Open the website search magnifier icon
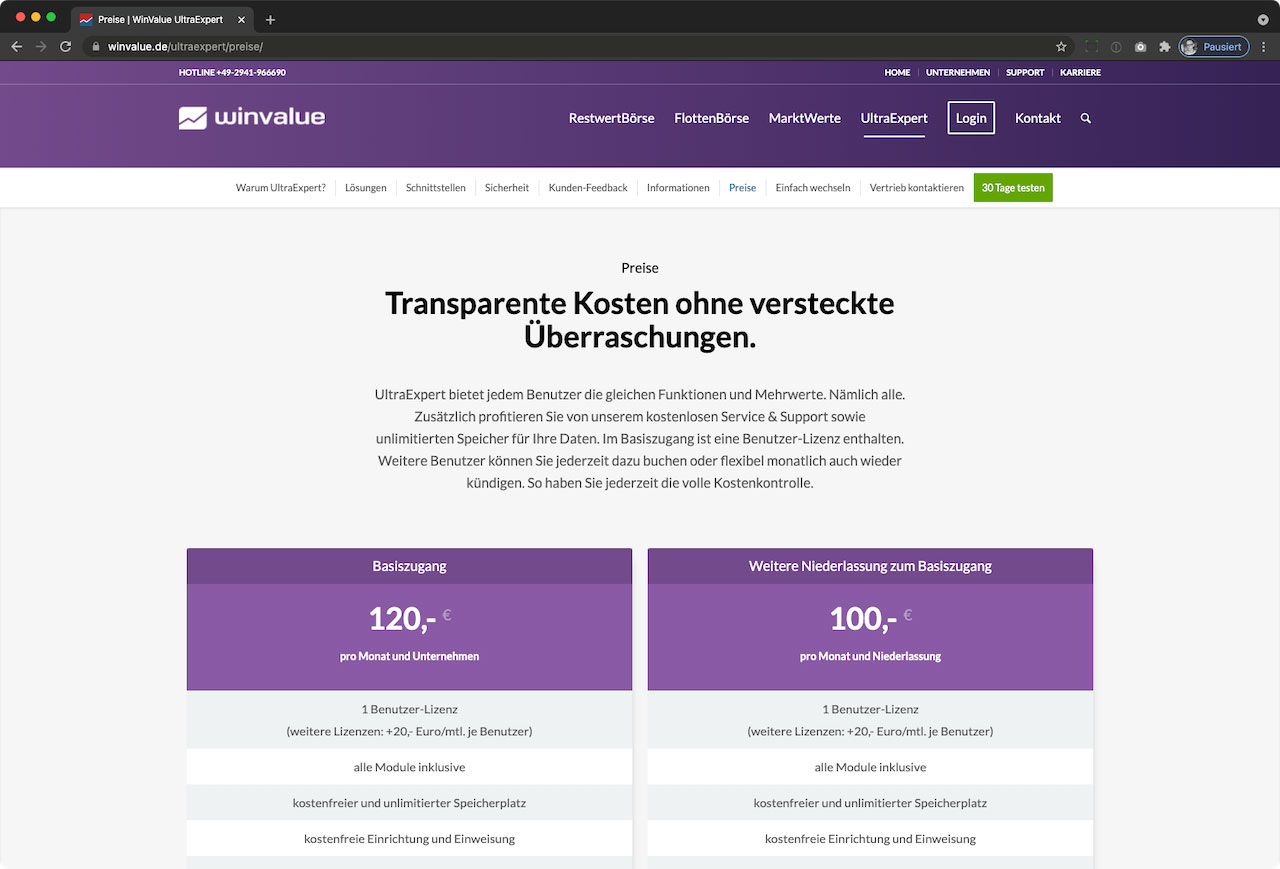Screen dimensions: 1280x869 (1086, 118)
